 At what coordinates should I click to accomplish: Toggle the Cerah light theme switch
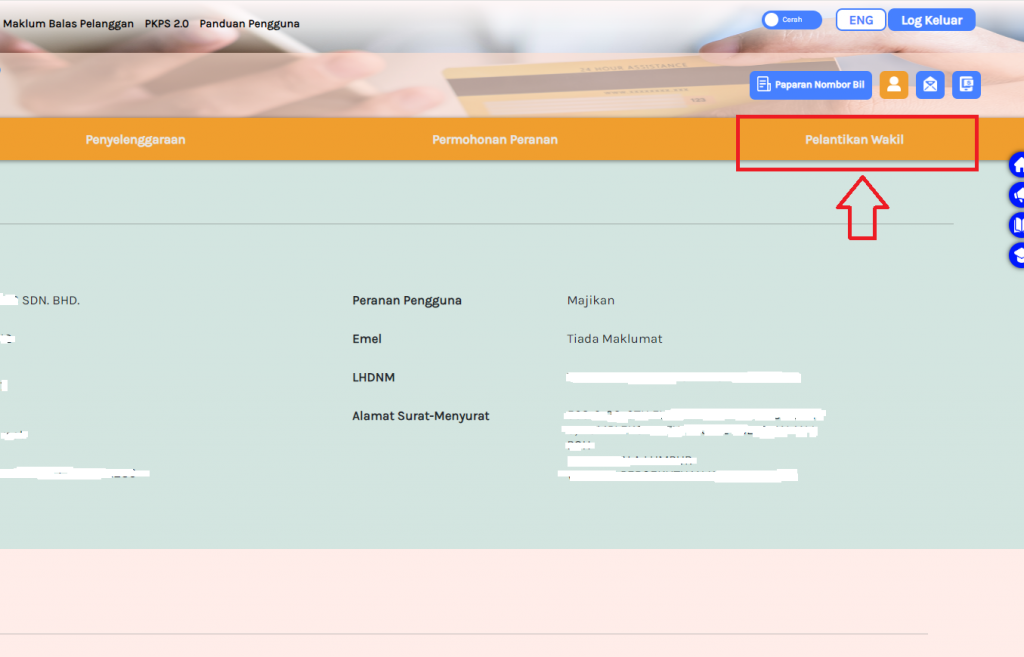[789, 19]
